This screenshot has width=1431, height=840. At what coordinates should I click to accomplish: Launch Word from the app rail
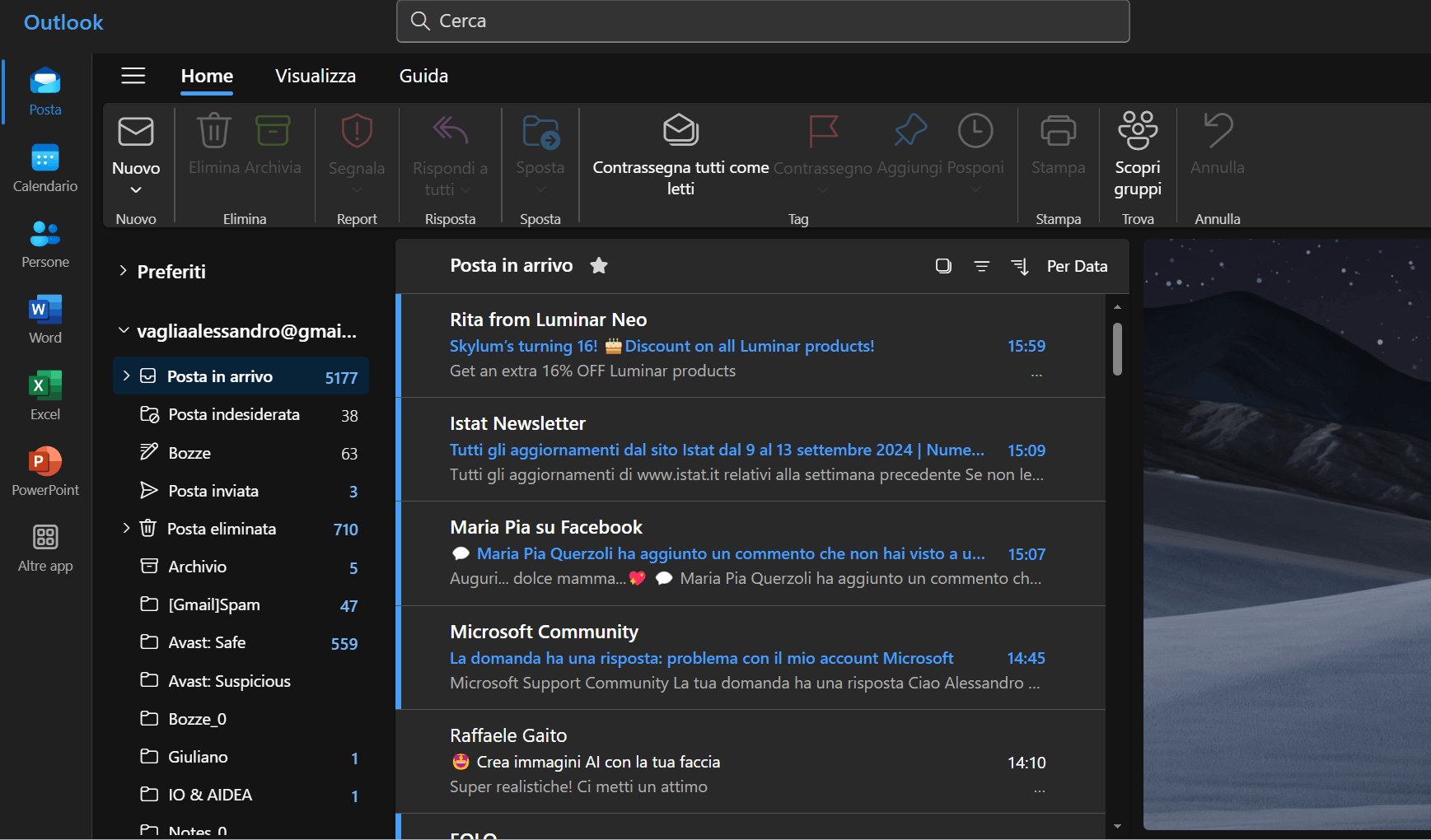(x=45, y=310)
